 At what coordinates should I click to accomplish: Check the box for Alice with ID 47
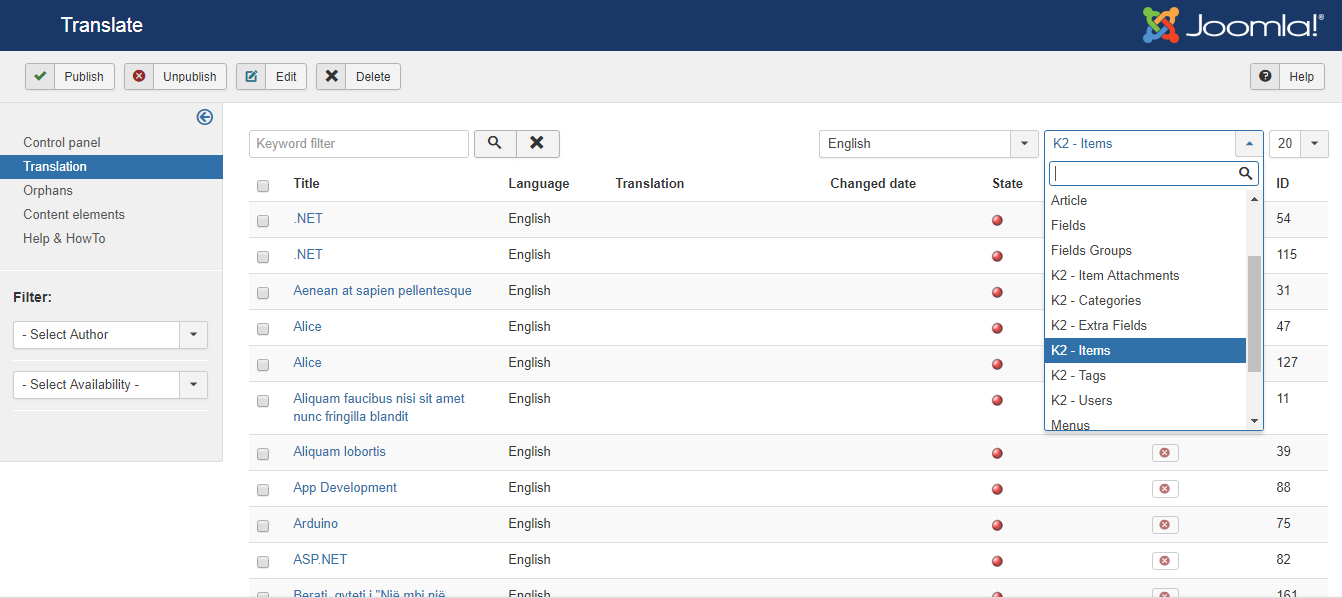(x=263, y=328)
